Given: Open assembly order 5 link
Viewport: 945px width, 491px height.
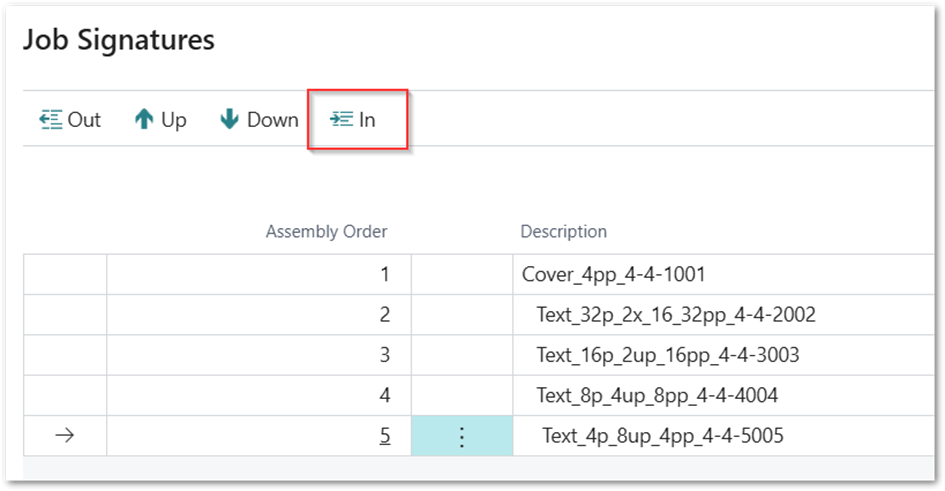Looking at the screenshot, I should pos(384,436).
